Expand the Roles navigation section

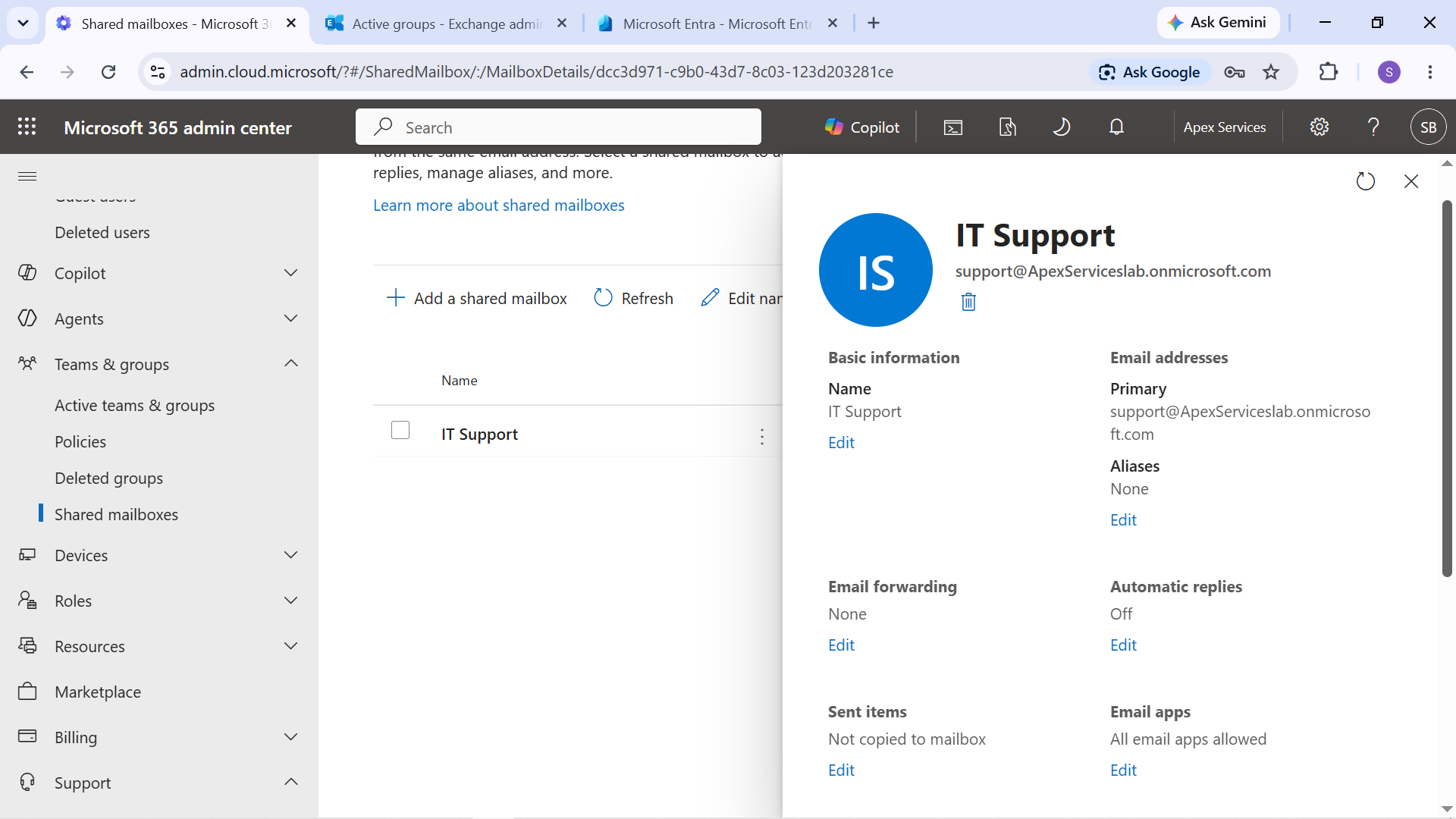[x=290, y=601]
